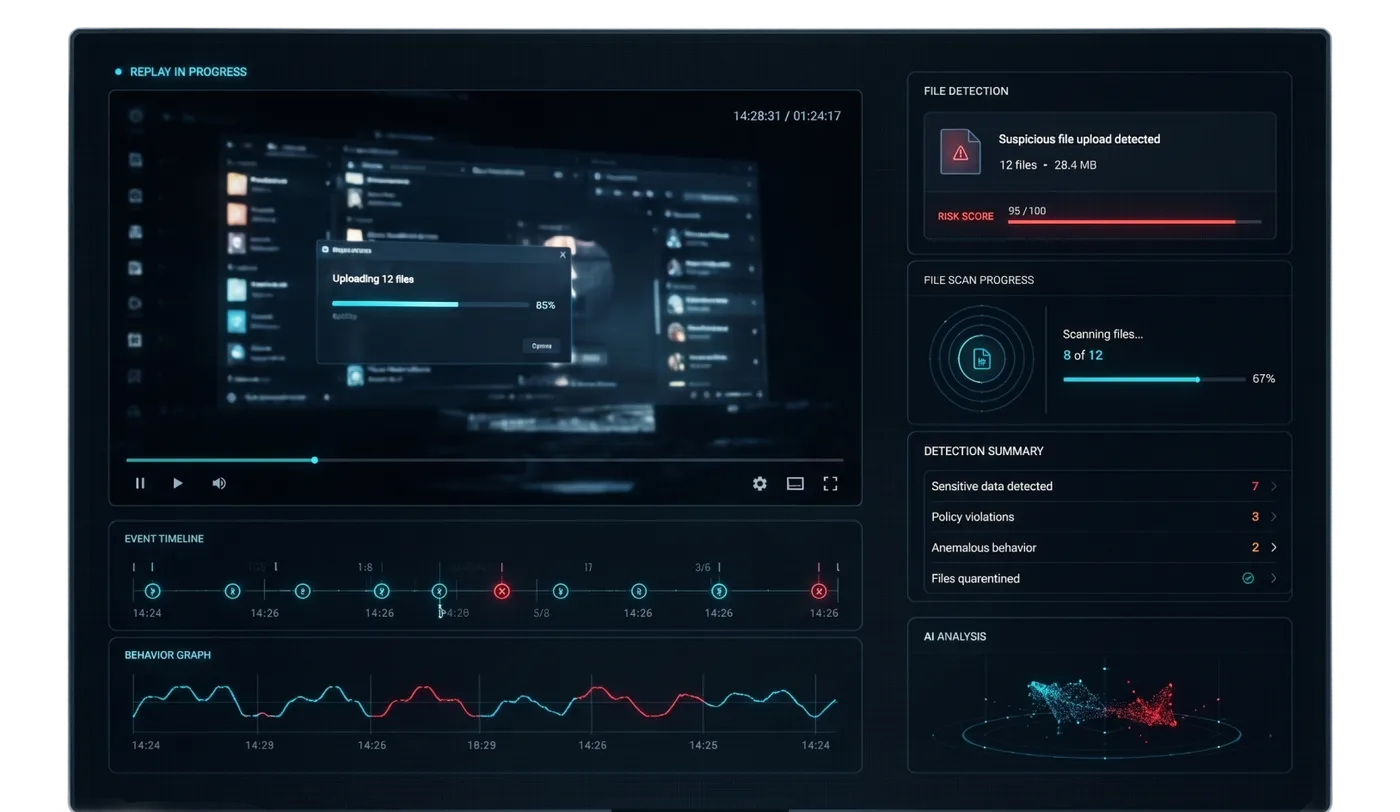Close the Uploading 12 files dialog
This screenshot has height=812, width=1400.
tap(563, 254)
